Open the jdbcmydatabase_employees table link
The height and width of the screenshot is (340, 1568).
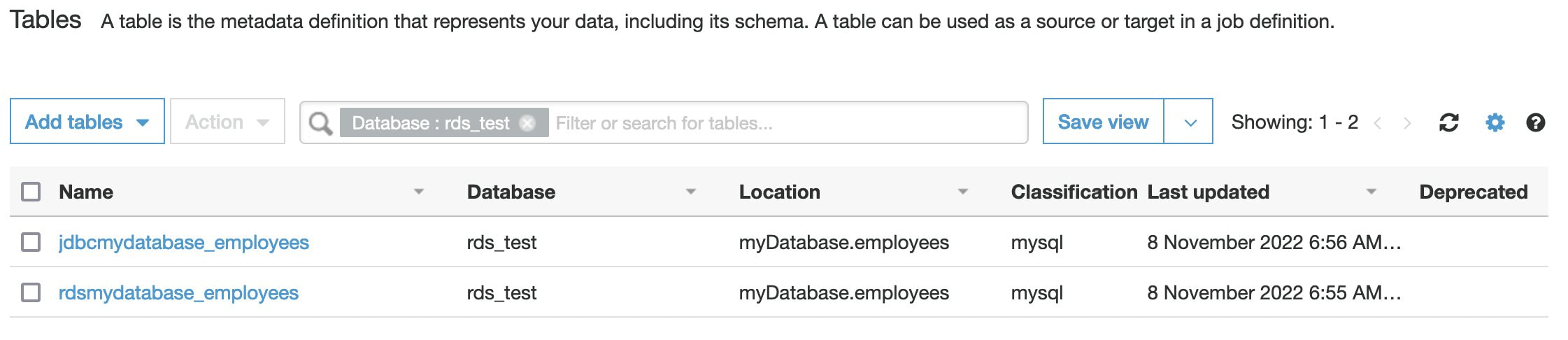184,242
